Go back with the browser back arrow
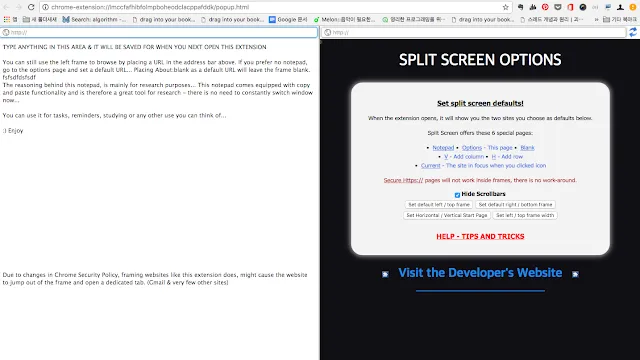The height and width of the screenshot is (360, 640). (6, 7)
